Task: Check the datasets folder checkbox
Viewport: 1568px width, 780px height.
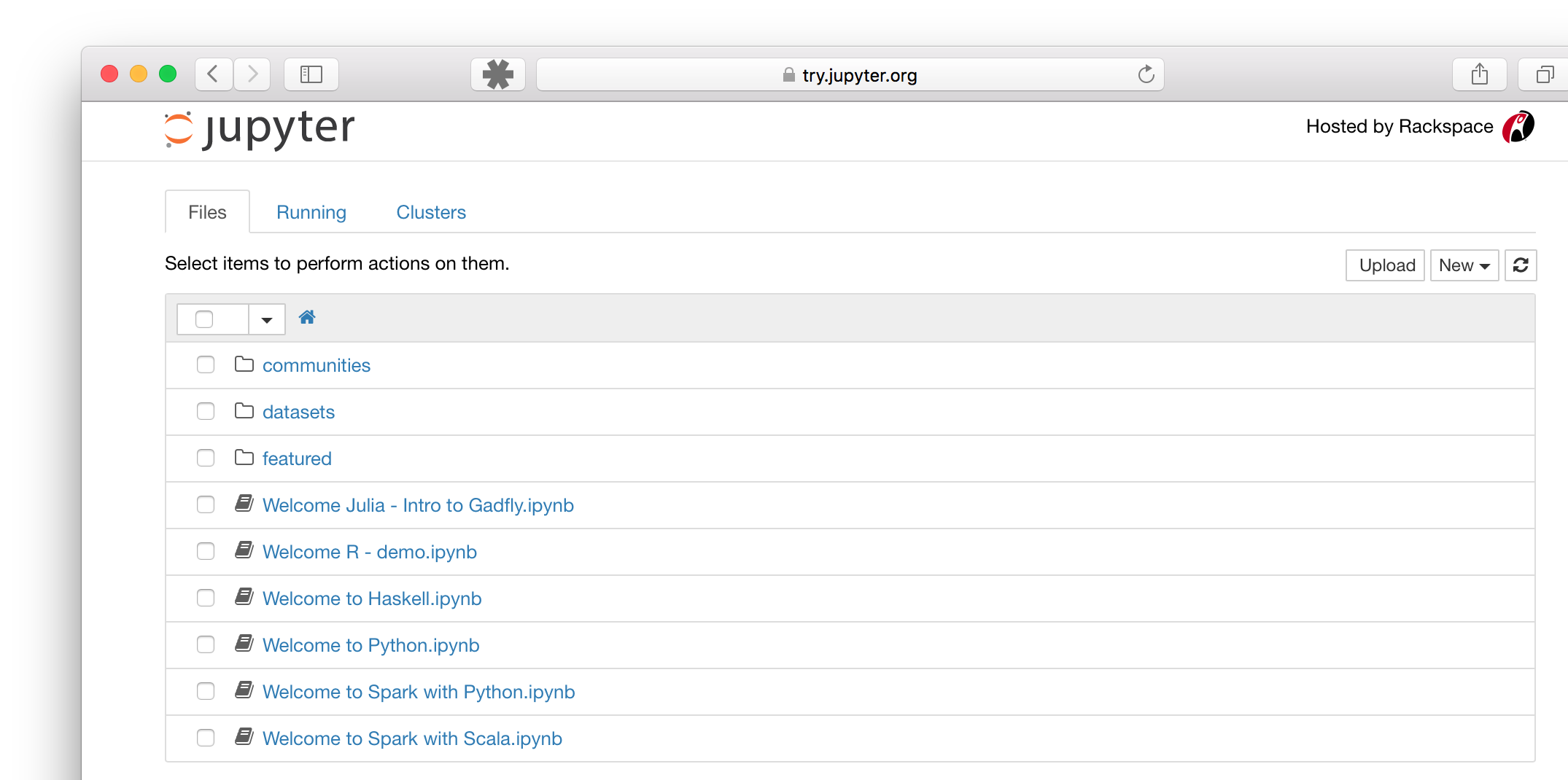Action: (206, 411)
